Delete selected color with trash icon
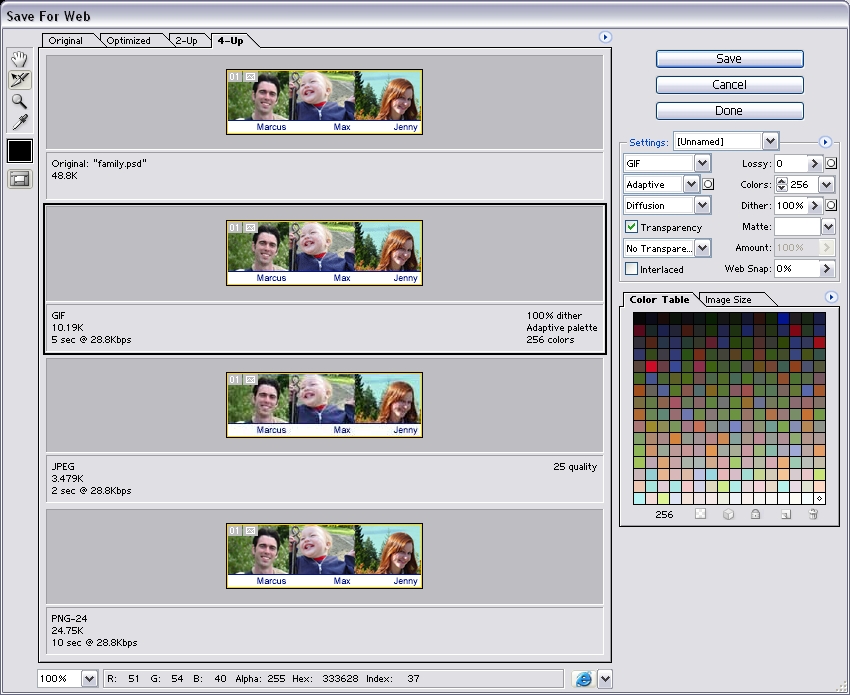 coord(813,514)
